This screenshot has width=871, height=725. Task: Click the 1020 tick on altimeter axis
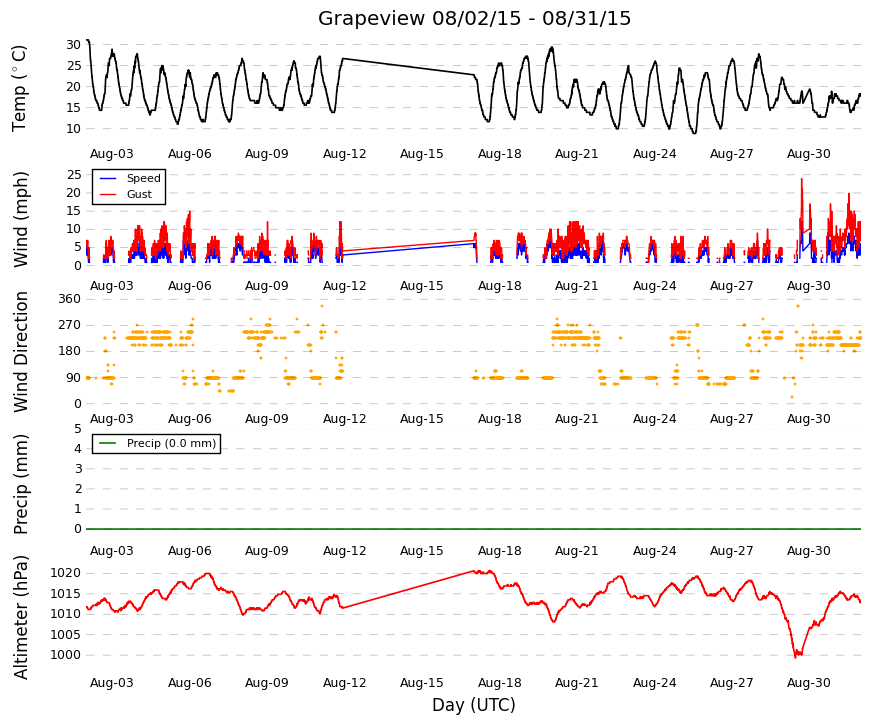click(66, 573)
